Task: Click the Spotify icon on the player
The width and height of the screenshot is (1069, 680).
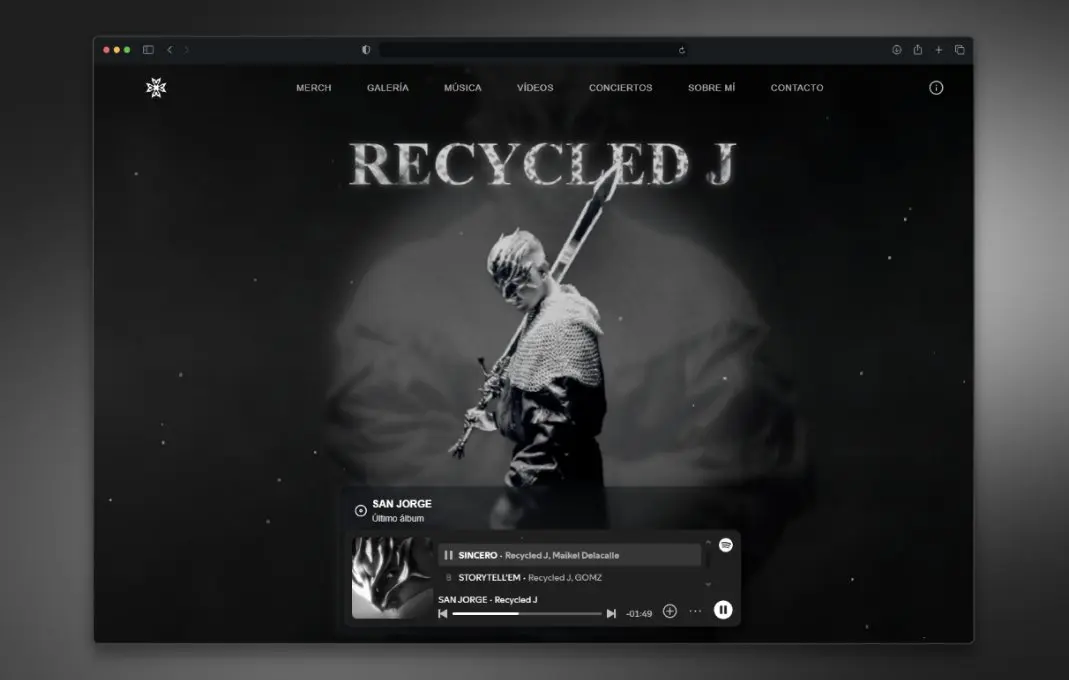Action: click(x=726, y=545)
